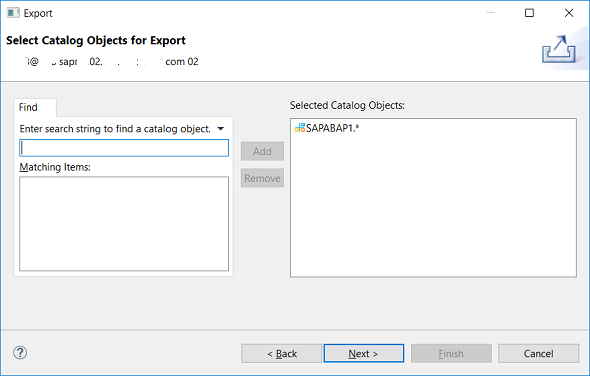The height and width of the screenshot is (376, 590).
Task: Maximize the Export dialog window
Action: pos(529,13)
